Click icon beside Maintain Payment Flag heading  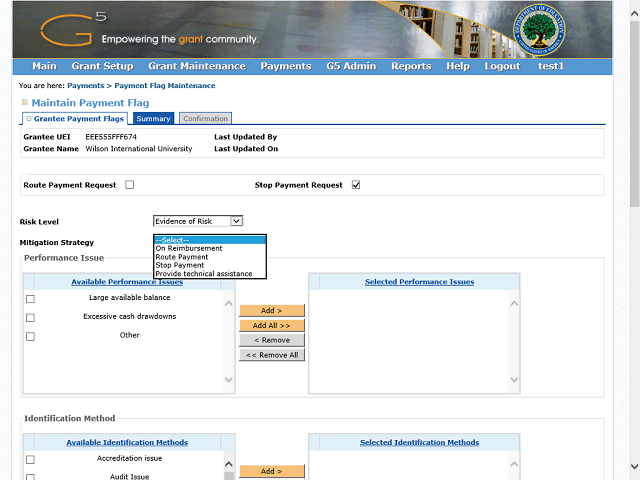[25, 102]
